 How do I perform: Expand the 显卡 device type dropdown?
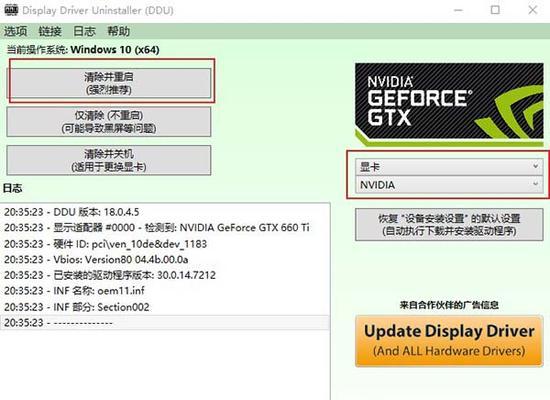click(x=448, y=167)
